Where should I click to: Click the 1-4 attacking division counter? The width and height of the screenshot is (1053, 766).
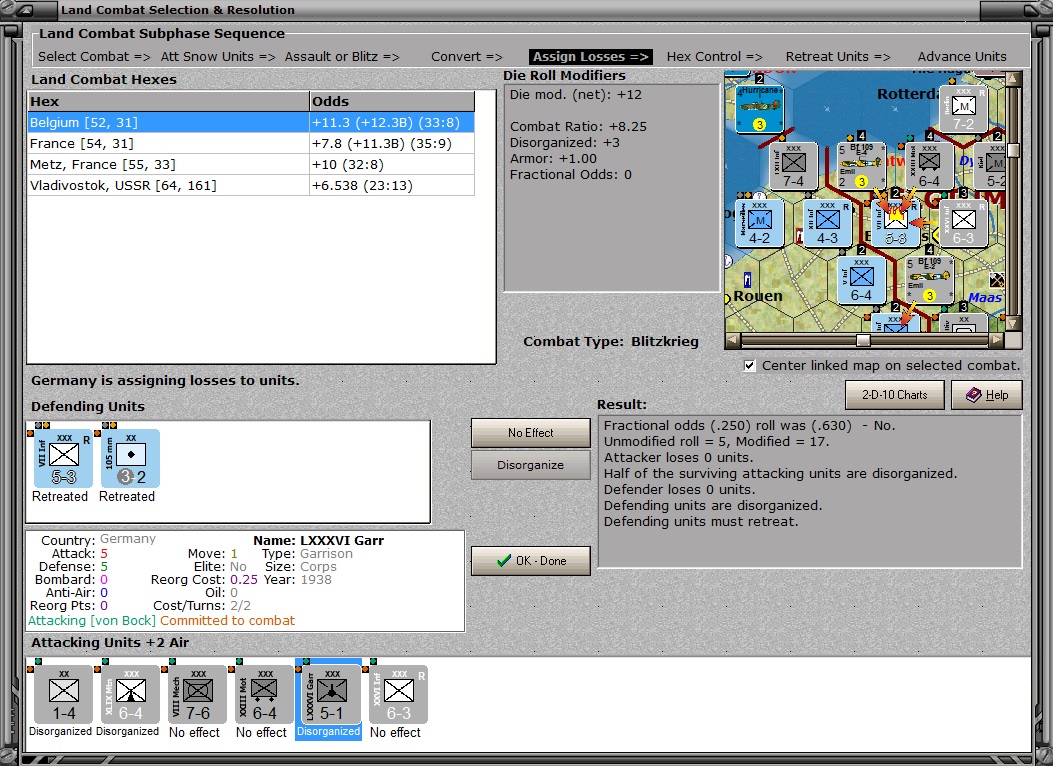tap(64, 694)
